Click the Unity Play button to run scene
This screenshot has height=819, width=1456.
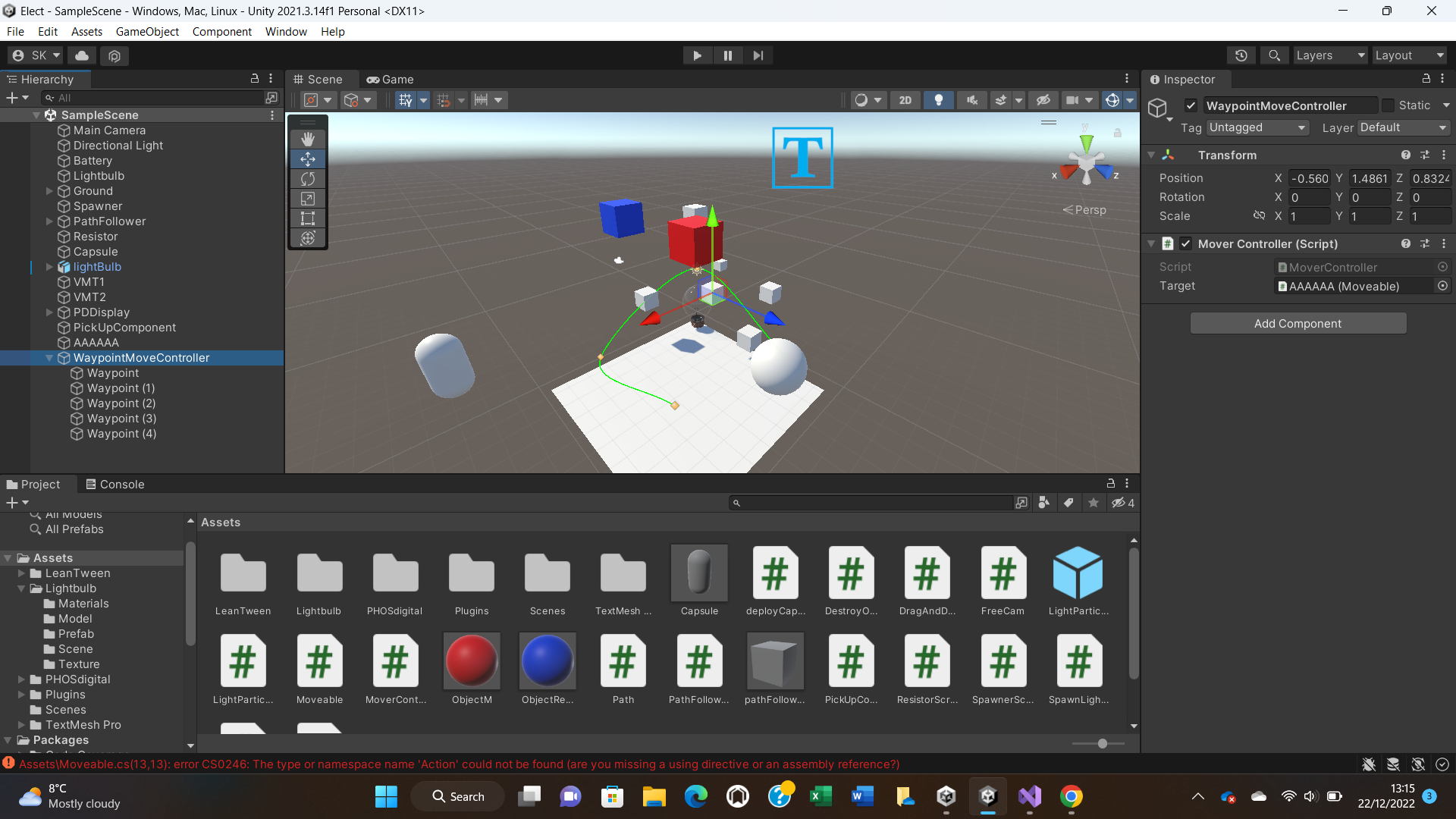697,55
